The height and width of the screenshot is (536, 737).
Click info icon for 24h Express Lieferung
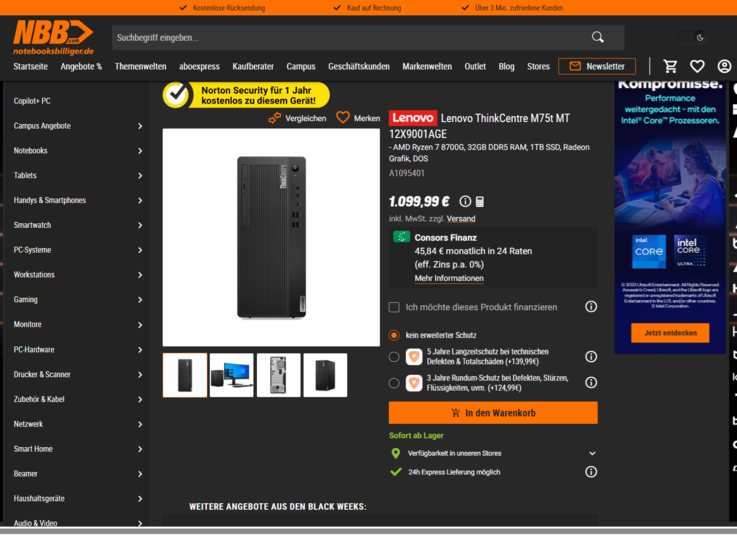click(591, 472)
